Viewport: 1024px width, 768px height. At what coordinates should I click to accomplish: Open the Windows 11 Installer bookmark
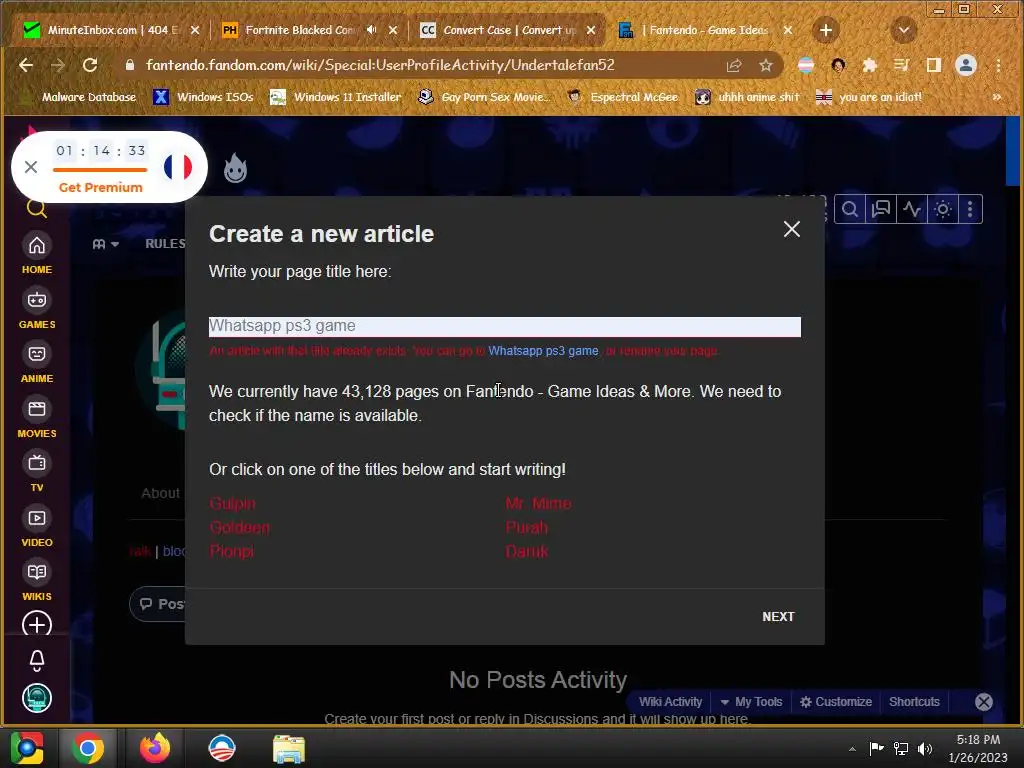tap(336, 97)
